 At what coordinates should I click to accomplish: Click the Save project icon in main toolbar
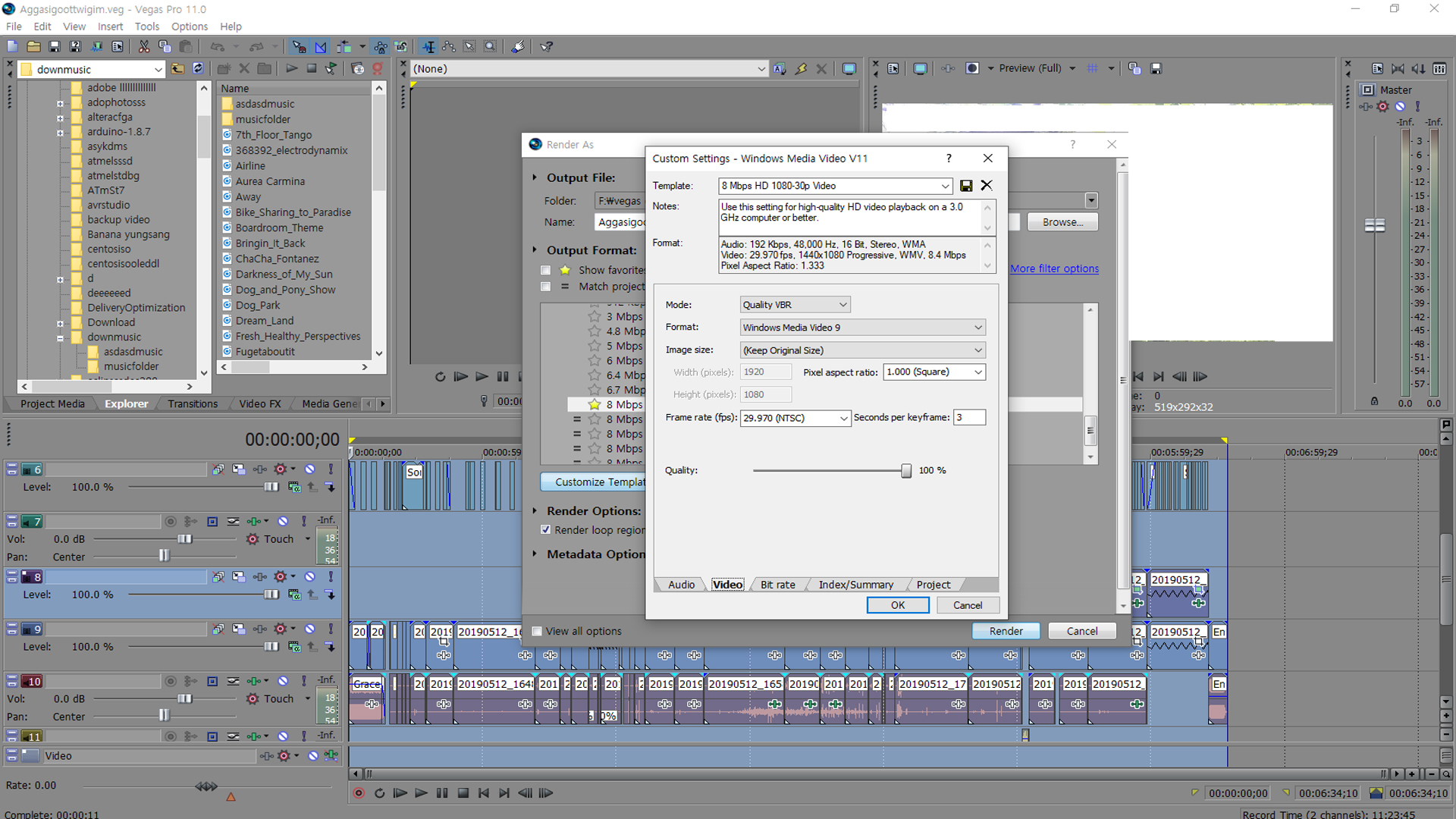click(x=55, y=47)
